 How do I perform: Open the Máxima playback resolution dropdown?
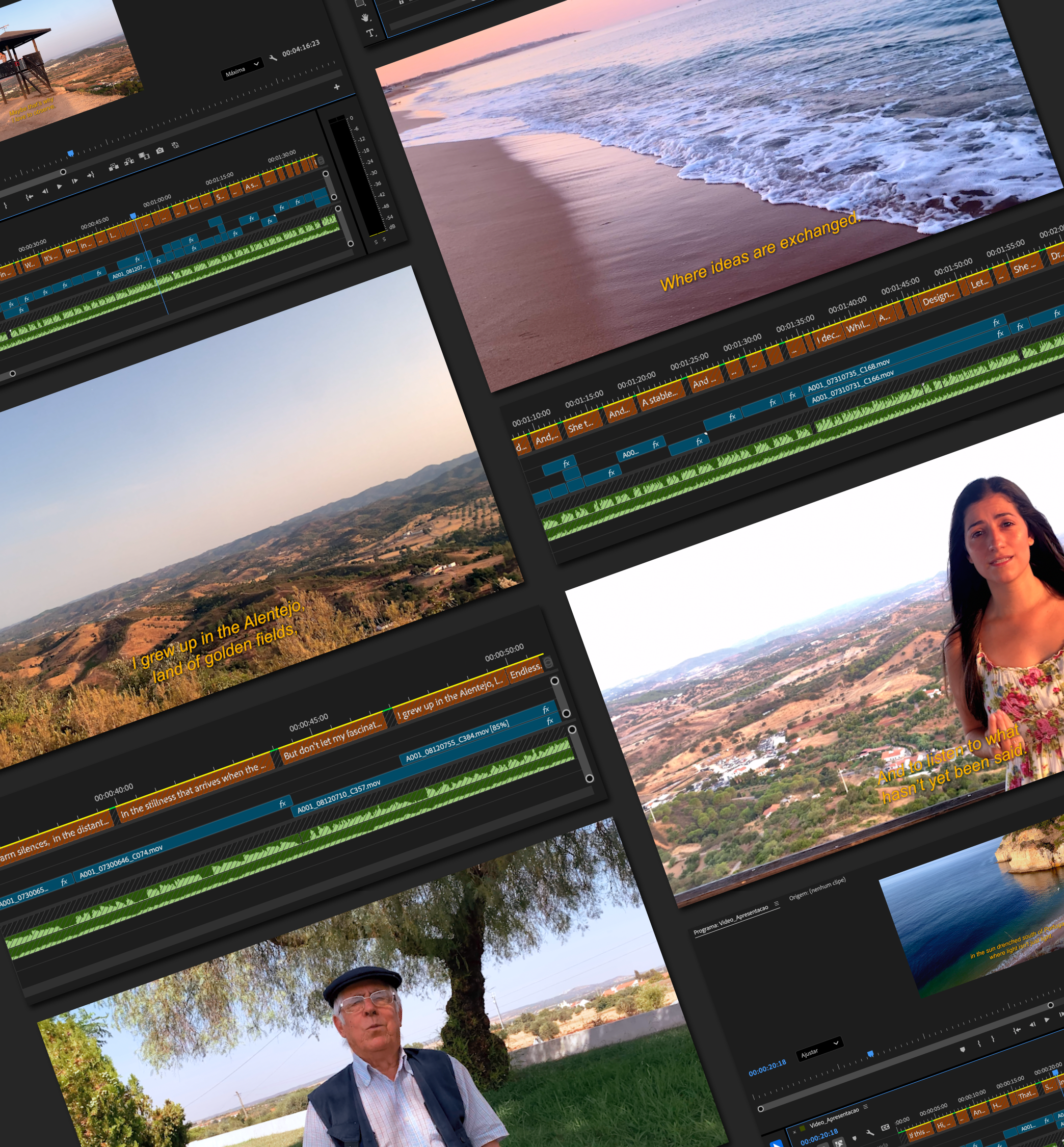(242, 70)
